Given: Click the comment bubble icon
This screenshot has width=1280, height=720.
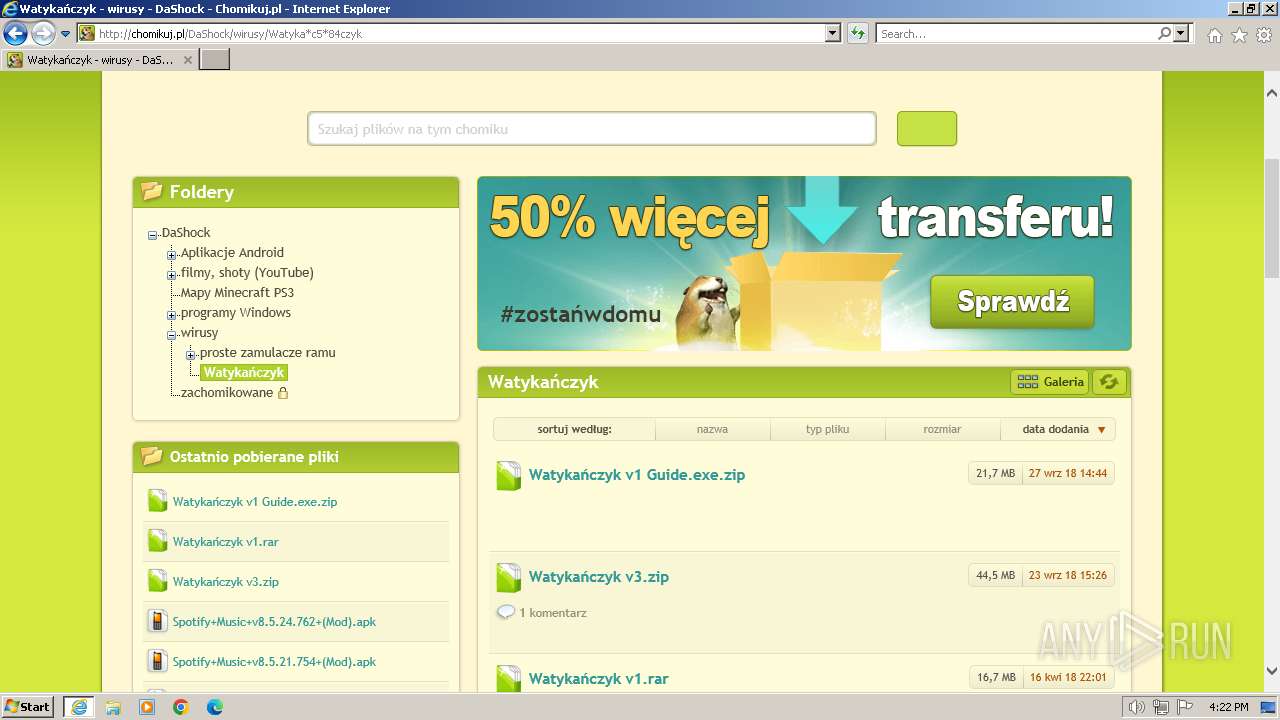Looking at the screenshot, I should (x=506, y=612).
